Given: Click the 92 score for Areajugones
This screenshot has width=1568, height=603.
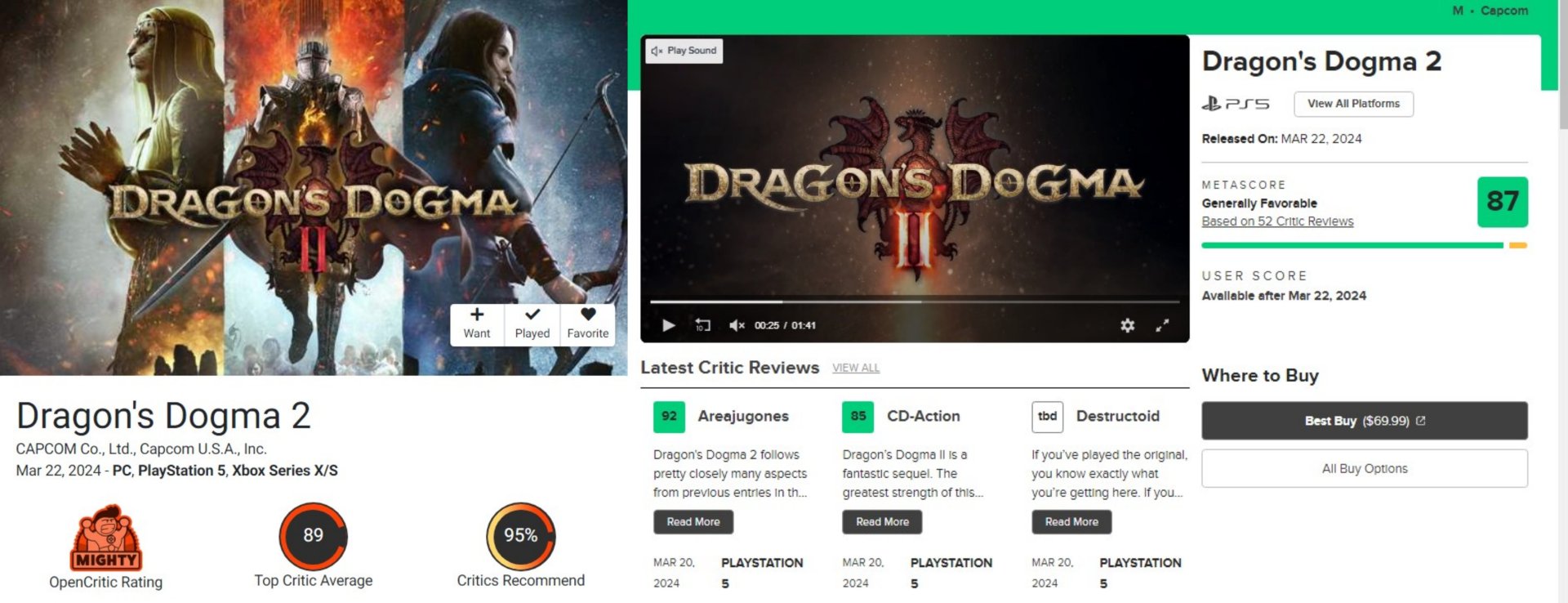Looking at the screenshot, I should pos(669,417).
